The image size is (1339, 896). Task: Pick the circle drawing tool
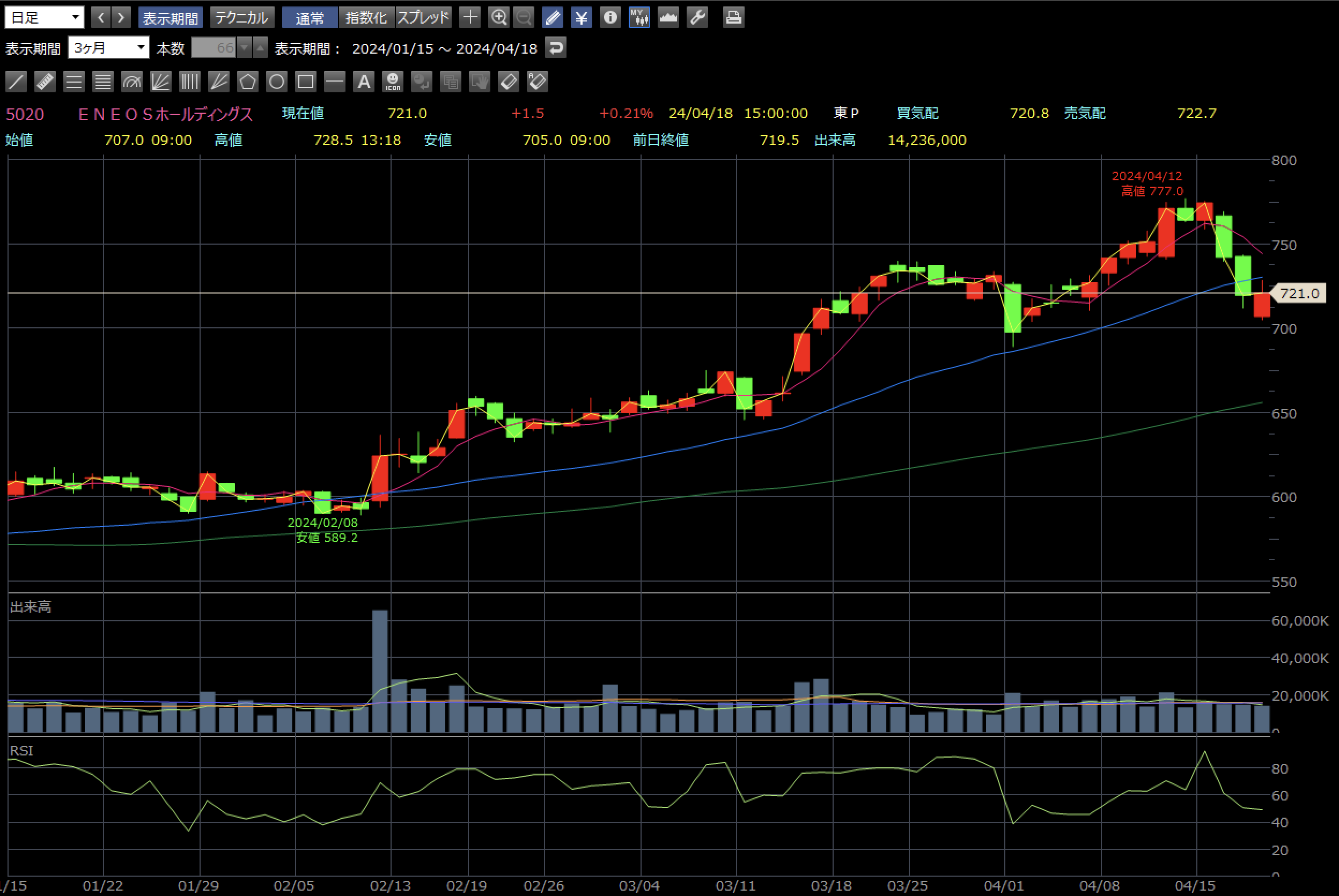coord(276,82)
